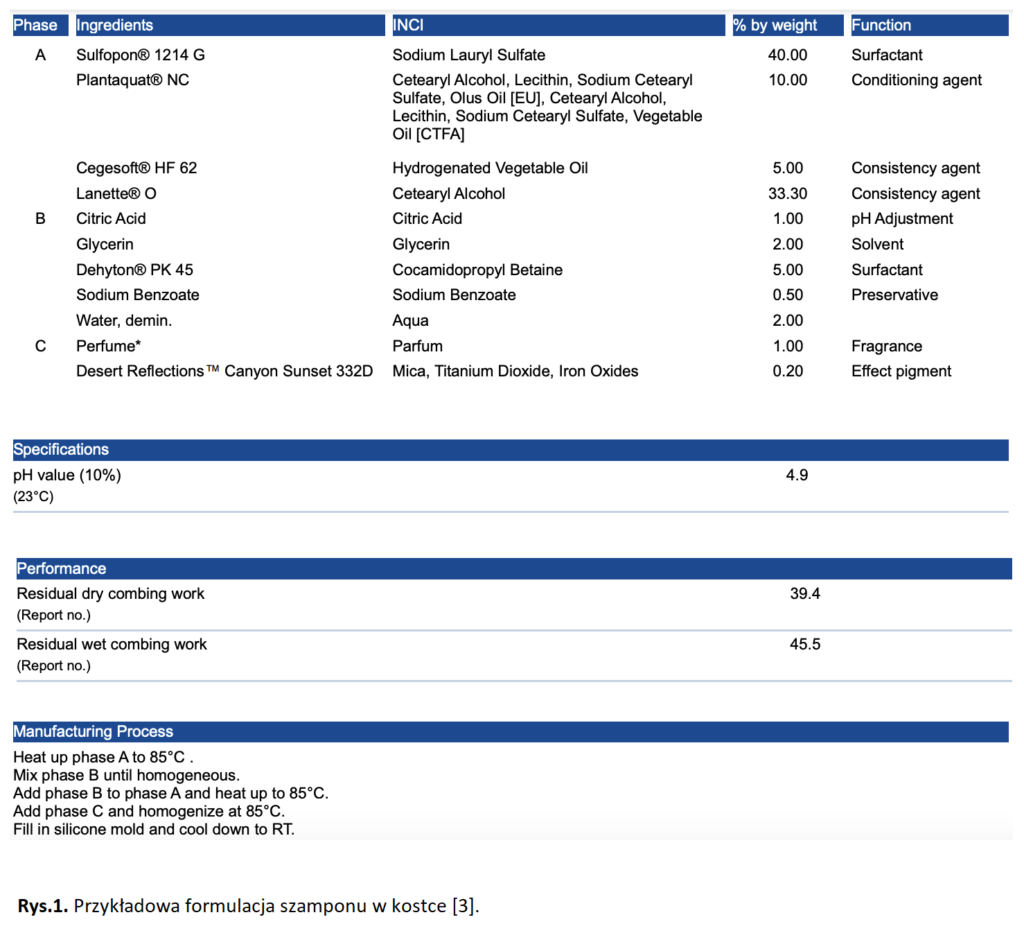Viewport: 1024px width, 933px height.
Task: Click the Ingredients column header
Action: [115, 25]
